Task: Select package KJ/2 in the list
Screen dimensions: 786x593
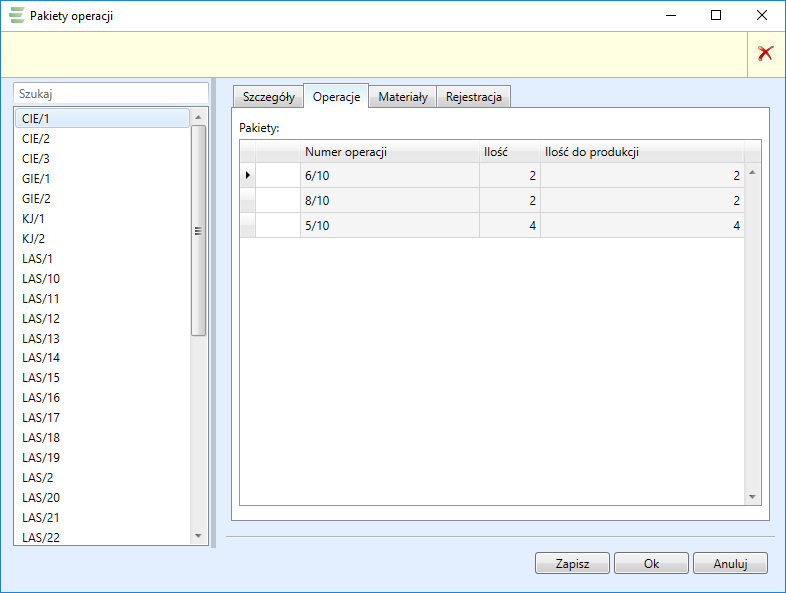Action: [33, 238]
